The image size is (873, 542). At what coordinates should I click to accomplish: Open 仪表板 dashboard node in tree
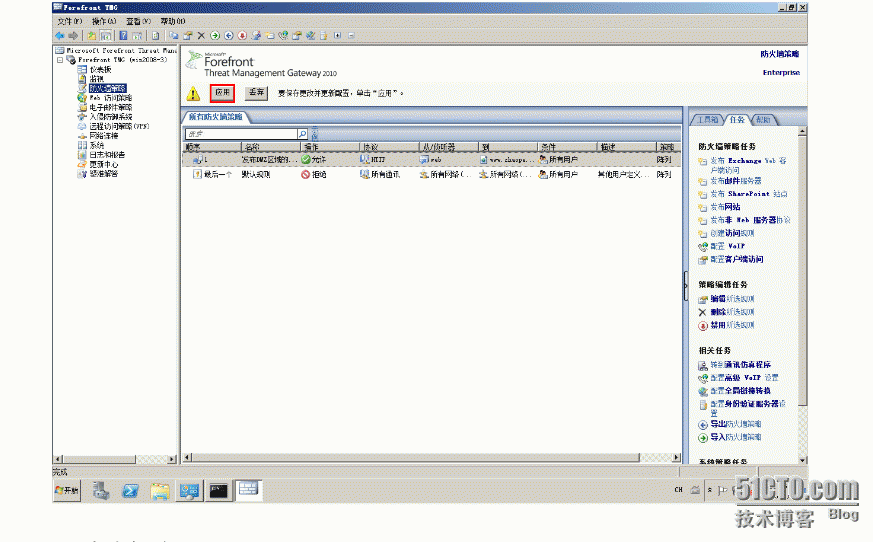pyautogui.click(x=100, y=69)
